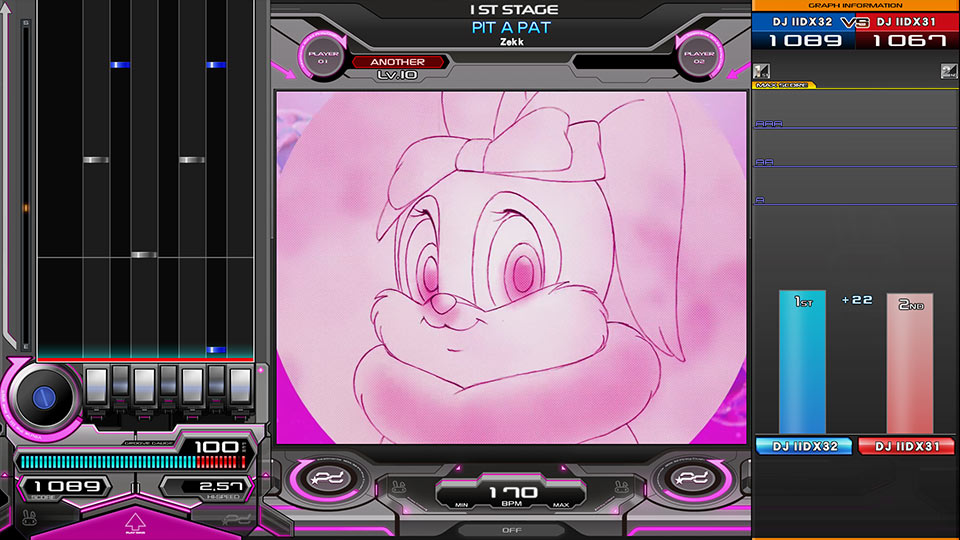960x540 pixels.
Task: Click the small icon at the graph's right edge
Action: click(x=948, y=71)
